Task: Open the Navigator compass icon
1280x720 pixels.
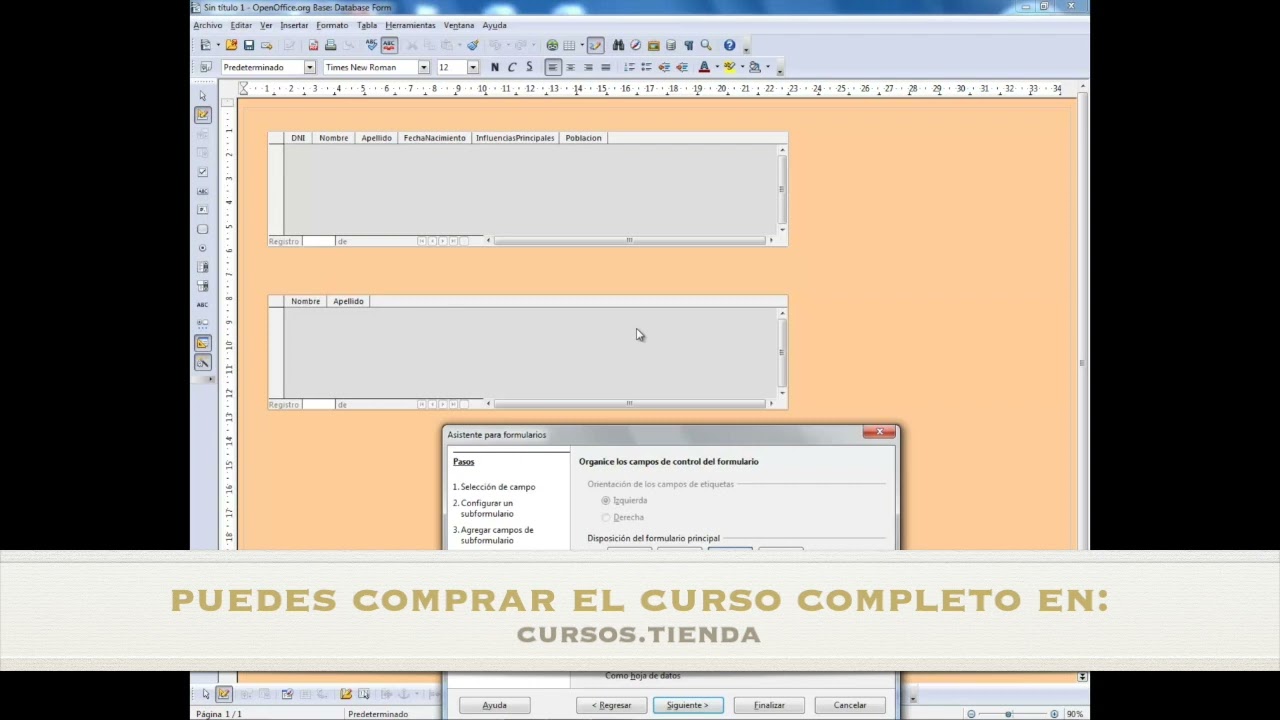Action: (x=635, y=45)
